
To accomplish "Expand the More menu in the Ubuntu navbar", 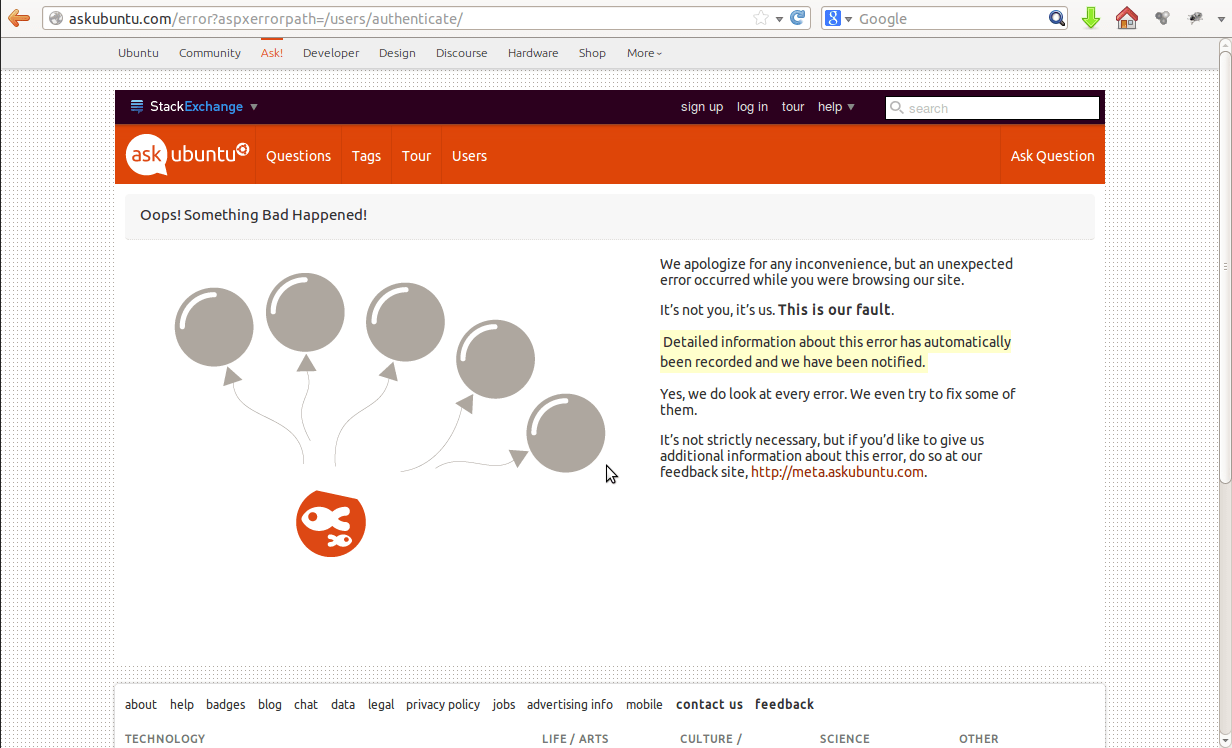I will pos(644,53).
